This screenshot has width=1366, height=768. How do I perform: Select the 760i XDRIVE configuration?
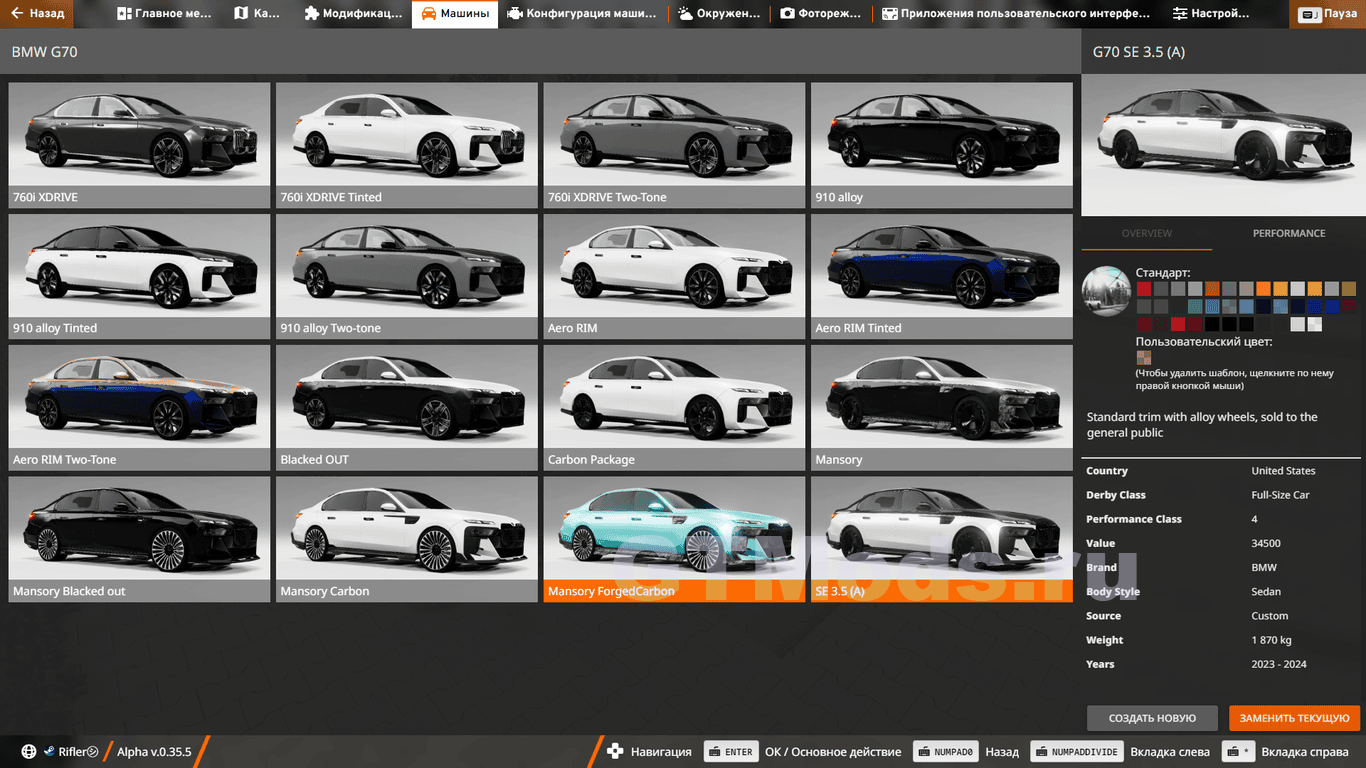139,144
